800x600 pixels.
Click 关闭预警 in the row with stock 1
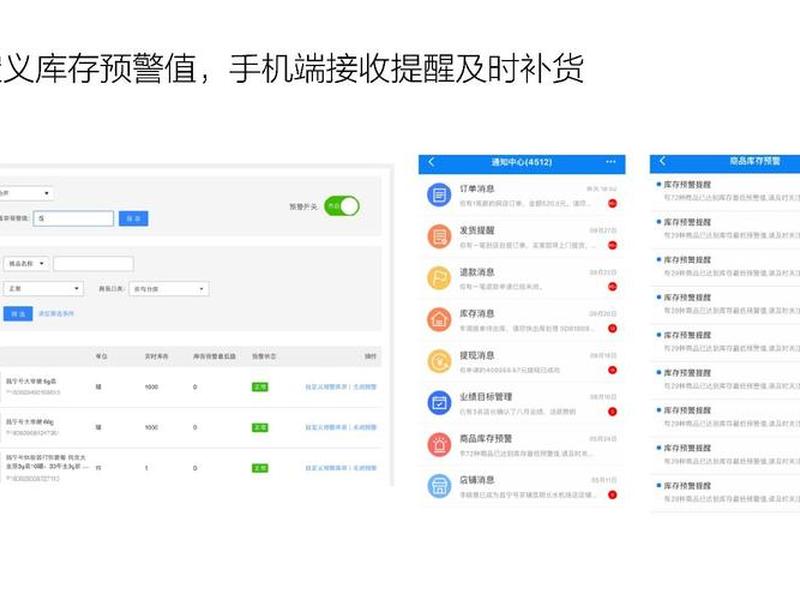click(365, 468)
